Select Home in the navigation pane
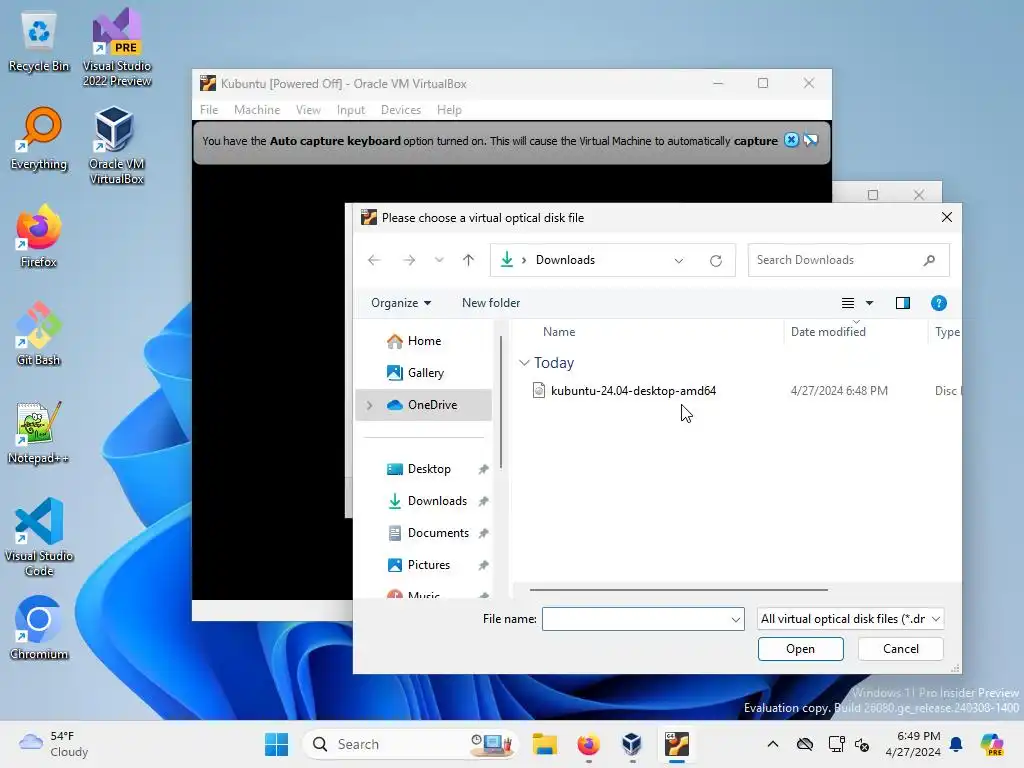This screenshot has width=1024, height=768. [x=424, y=341]
